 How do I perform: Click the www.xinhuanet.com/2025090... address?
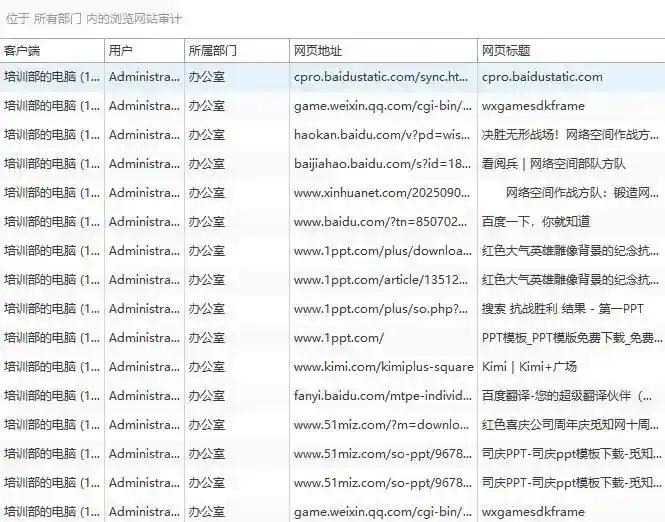click(x=382, y=193)
